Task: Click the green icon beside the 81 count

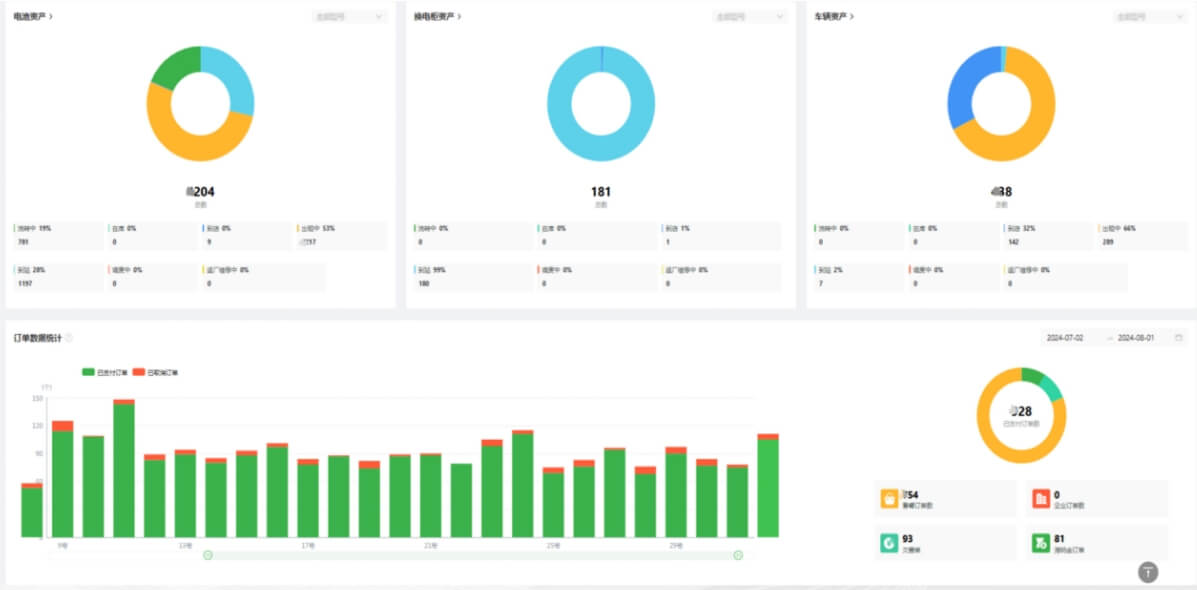Action: click(x=1041, y=543)
